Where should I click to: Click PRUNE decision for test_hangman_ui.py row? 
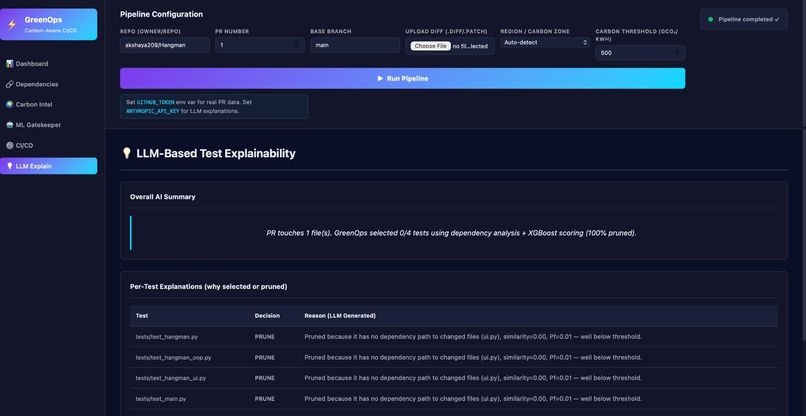(x=265, y=378)
